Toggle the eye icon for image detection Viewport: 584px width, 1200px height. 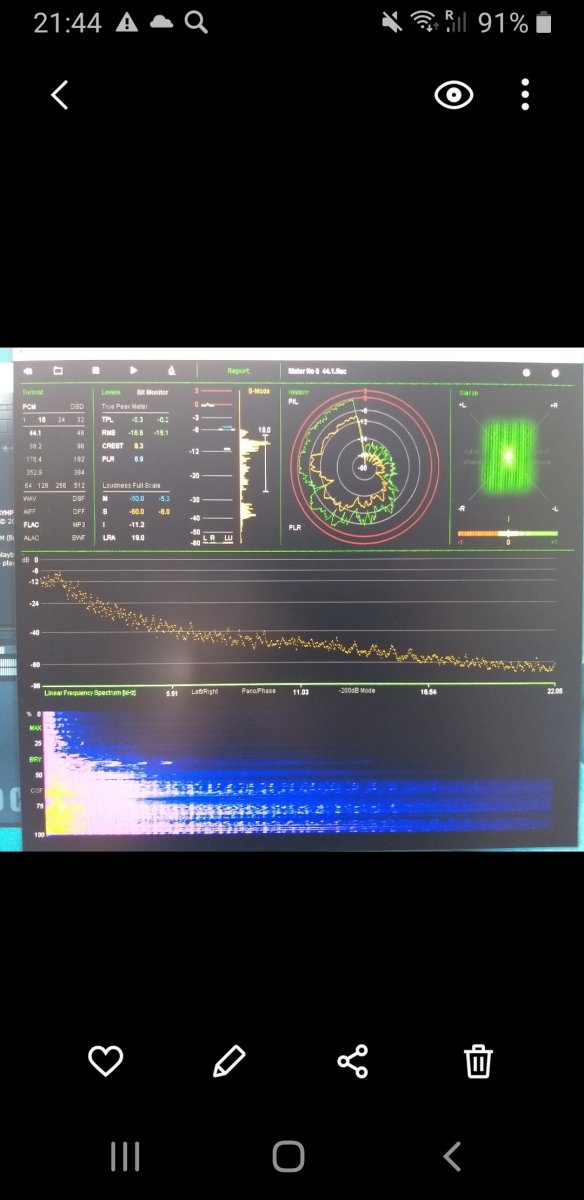pyautogui.click(x=453, y=95)
